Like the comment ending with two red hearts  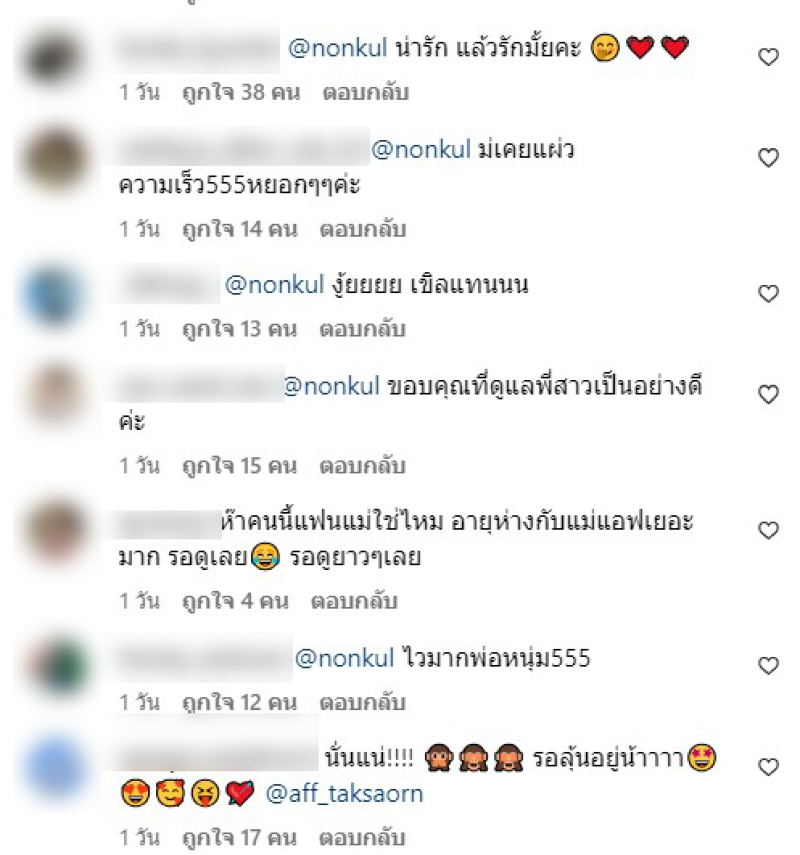(768, 57)
